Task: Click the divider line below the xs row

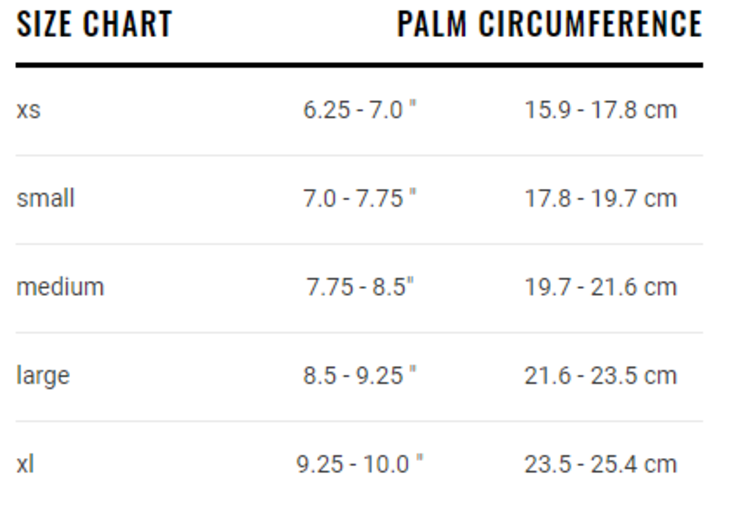Action: pyautogui.click(x=359, y=155)
